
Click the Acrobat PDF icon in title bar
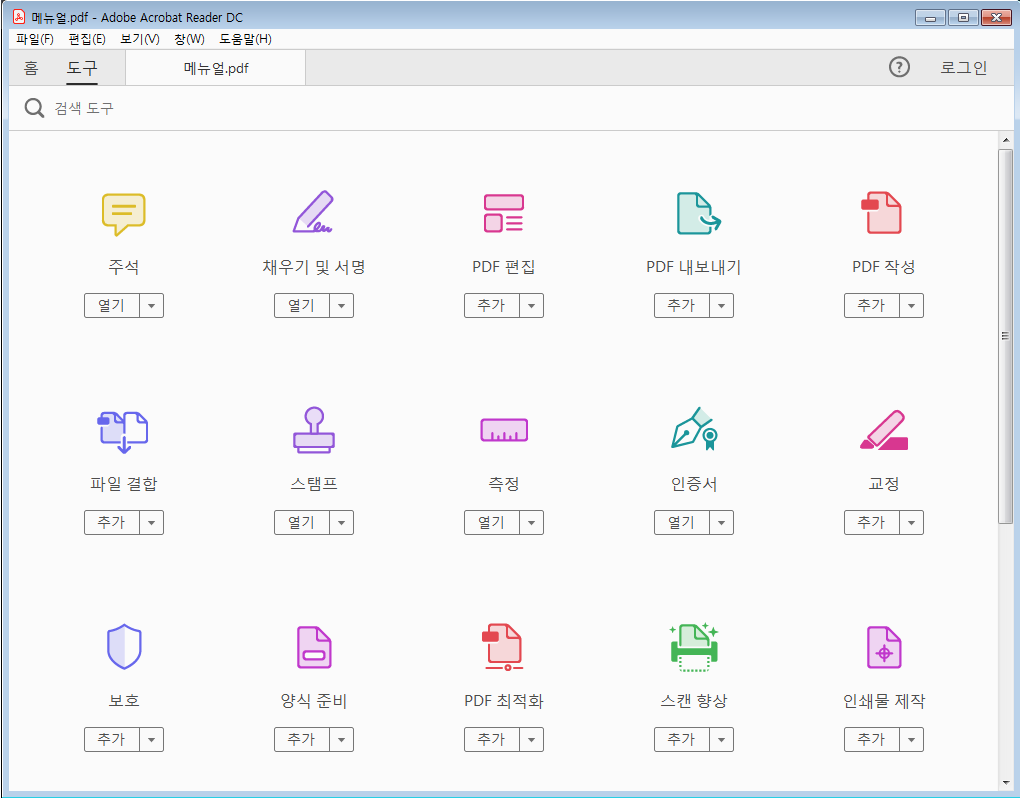(20, 17)
